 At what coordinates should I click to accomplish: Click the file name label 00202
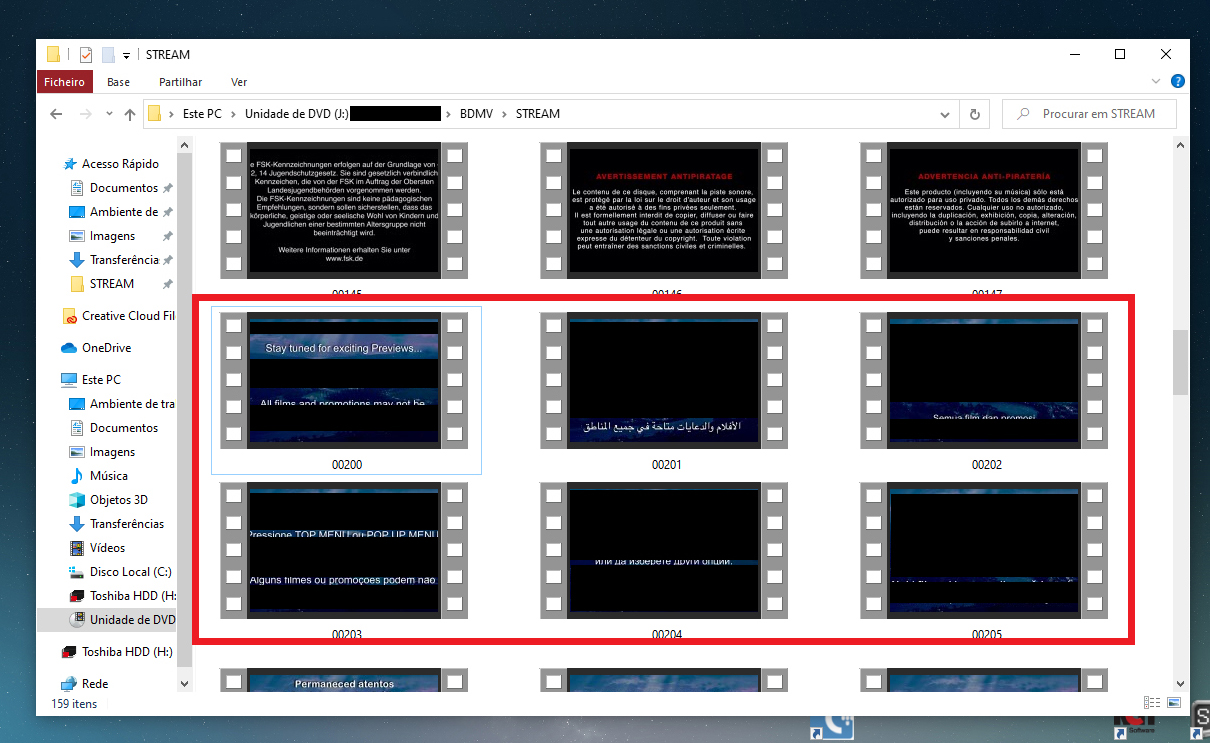click(986, 465)
